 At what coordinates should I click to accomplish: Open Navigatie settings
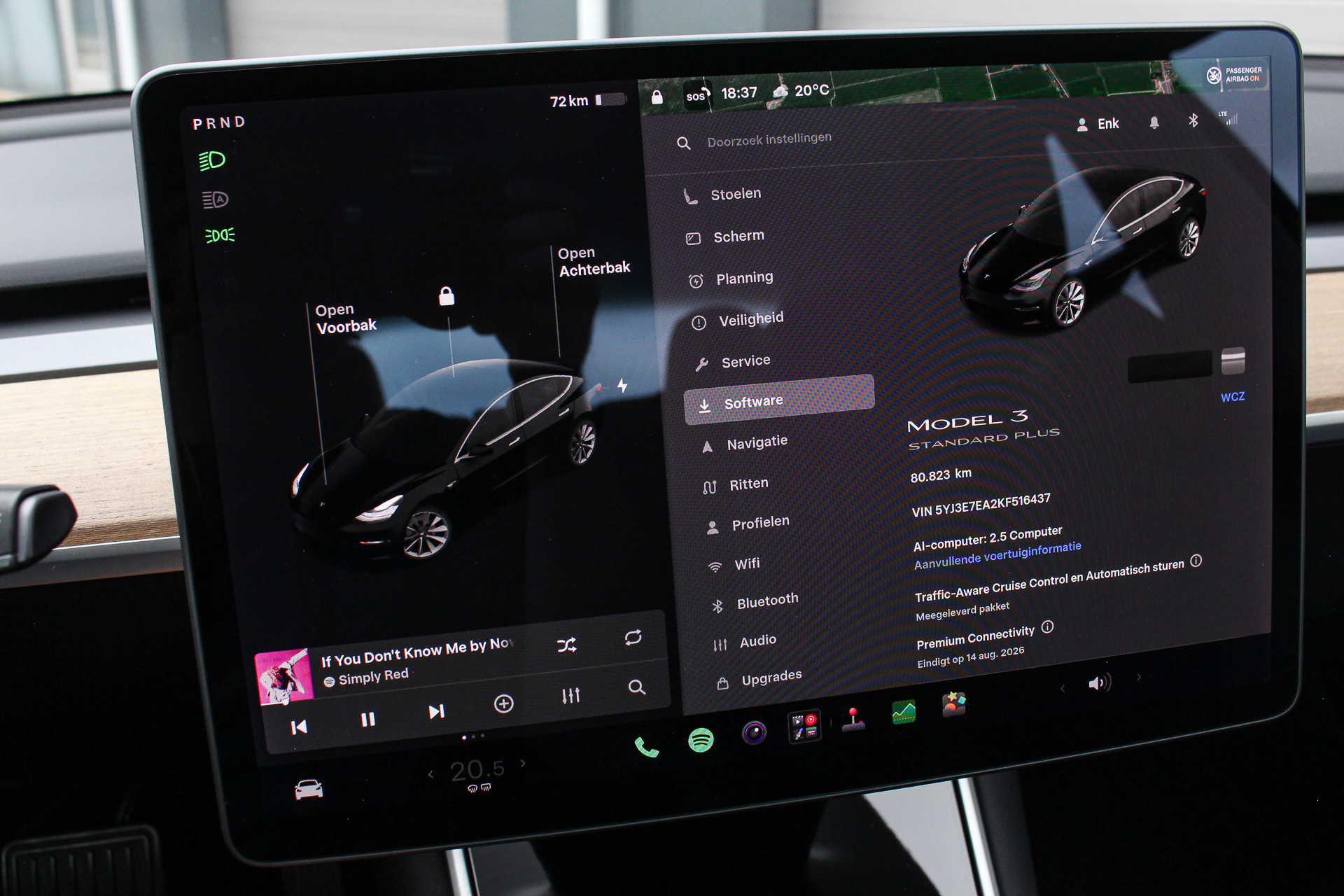pos(745,443)
